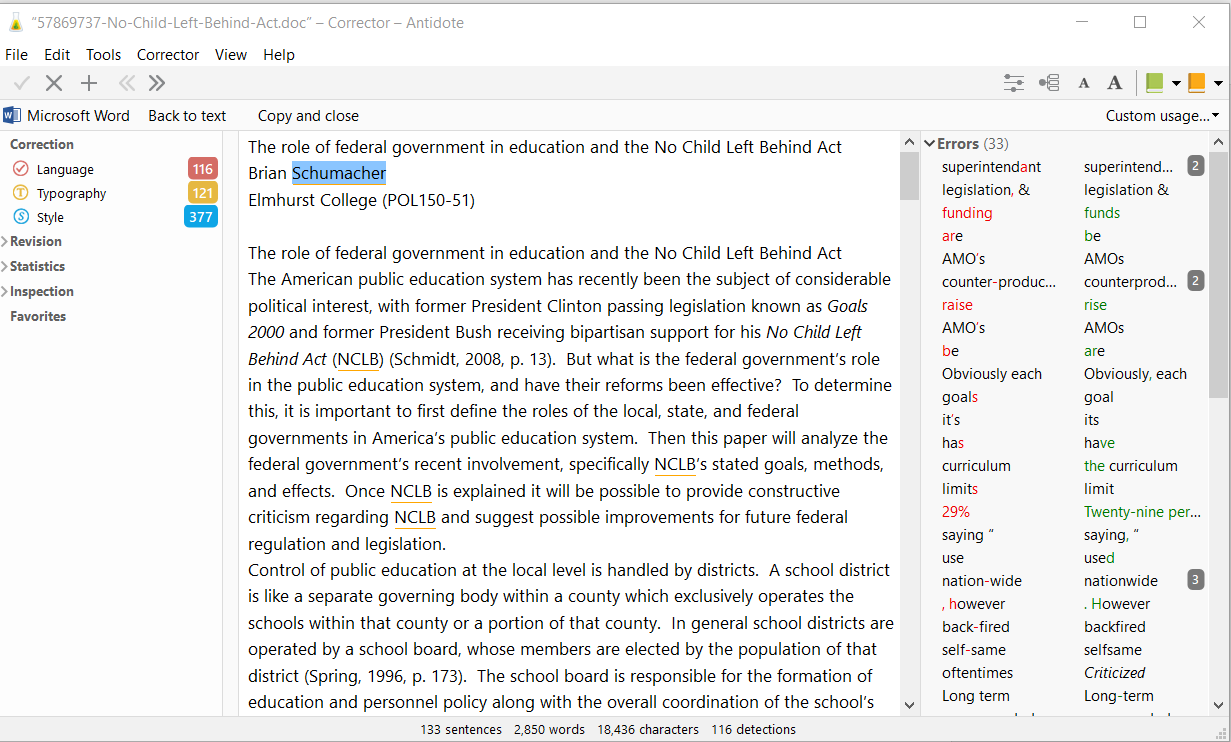Decrease text size with small A icon

1083,84
